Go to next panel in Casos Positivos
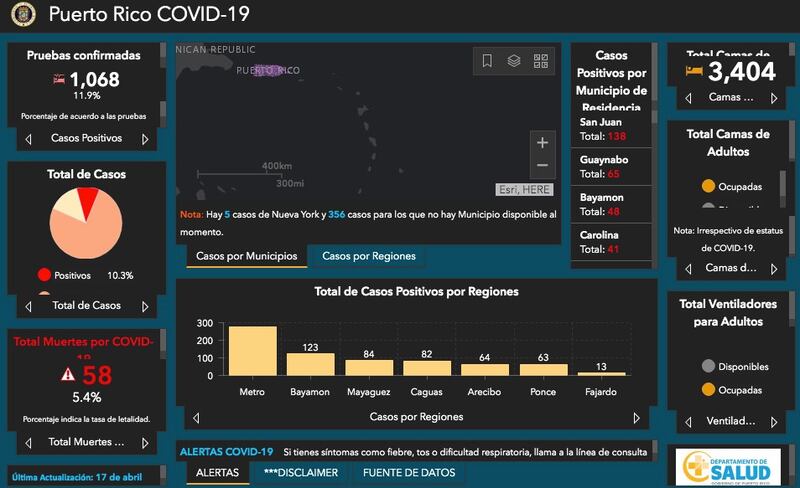Screen dimensions: 800x488 145,139
